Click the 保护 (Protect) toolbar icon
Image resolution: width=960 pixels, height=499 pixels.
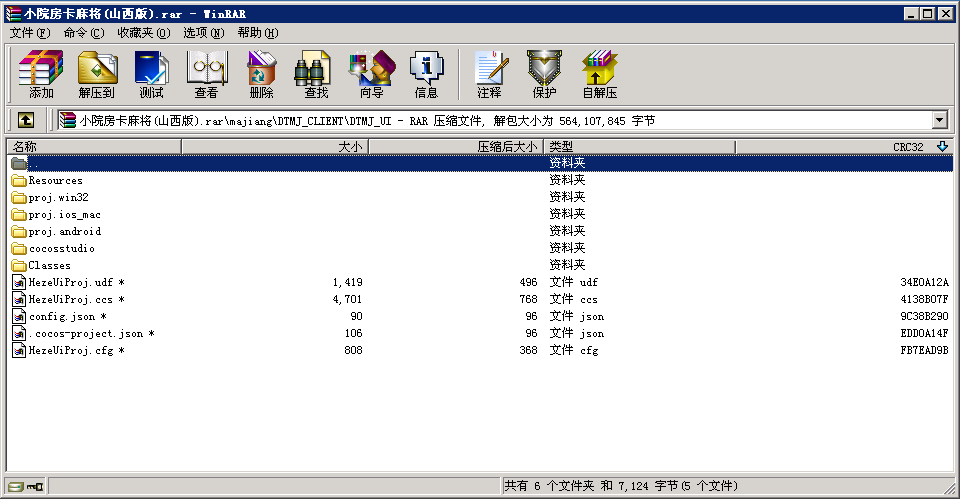click(x=544, y=74)
